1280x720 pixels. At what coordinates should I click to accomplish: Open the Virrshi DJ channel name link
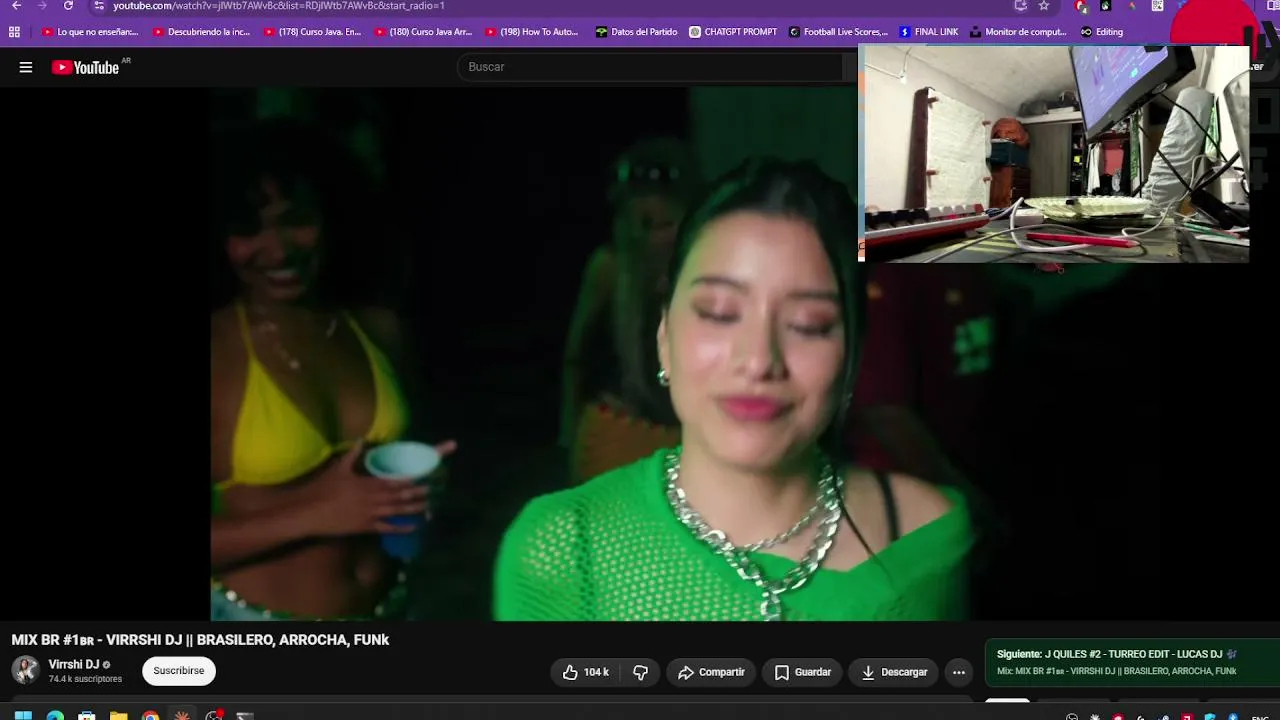74,665
